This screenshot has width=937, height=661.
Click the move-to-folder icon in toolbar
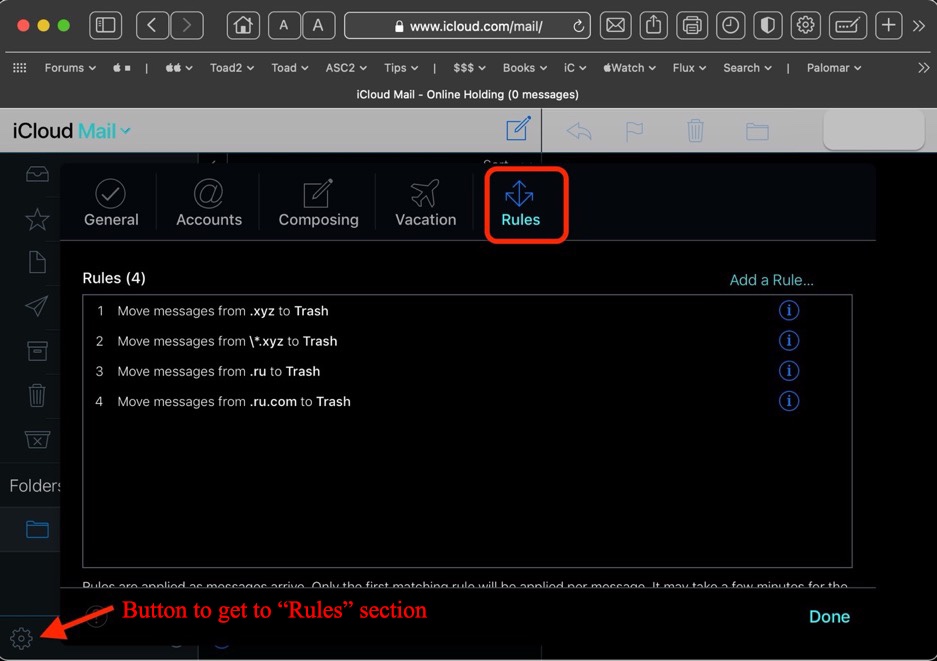pyautogui.click(x=757, y=131)
